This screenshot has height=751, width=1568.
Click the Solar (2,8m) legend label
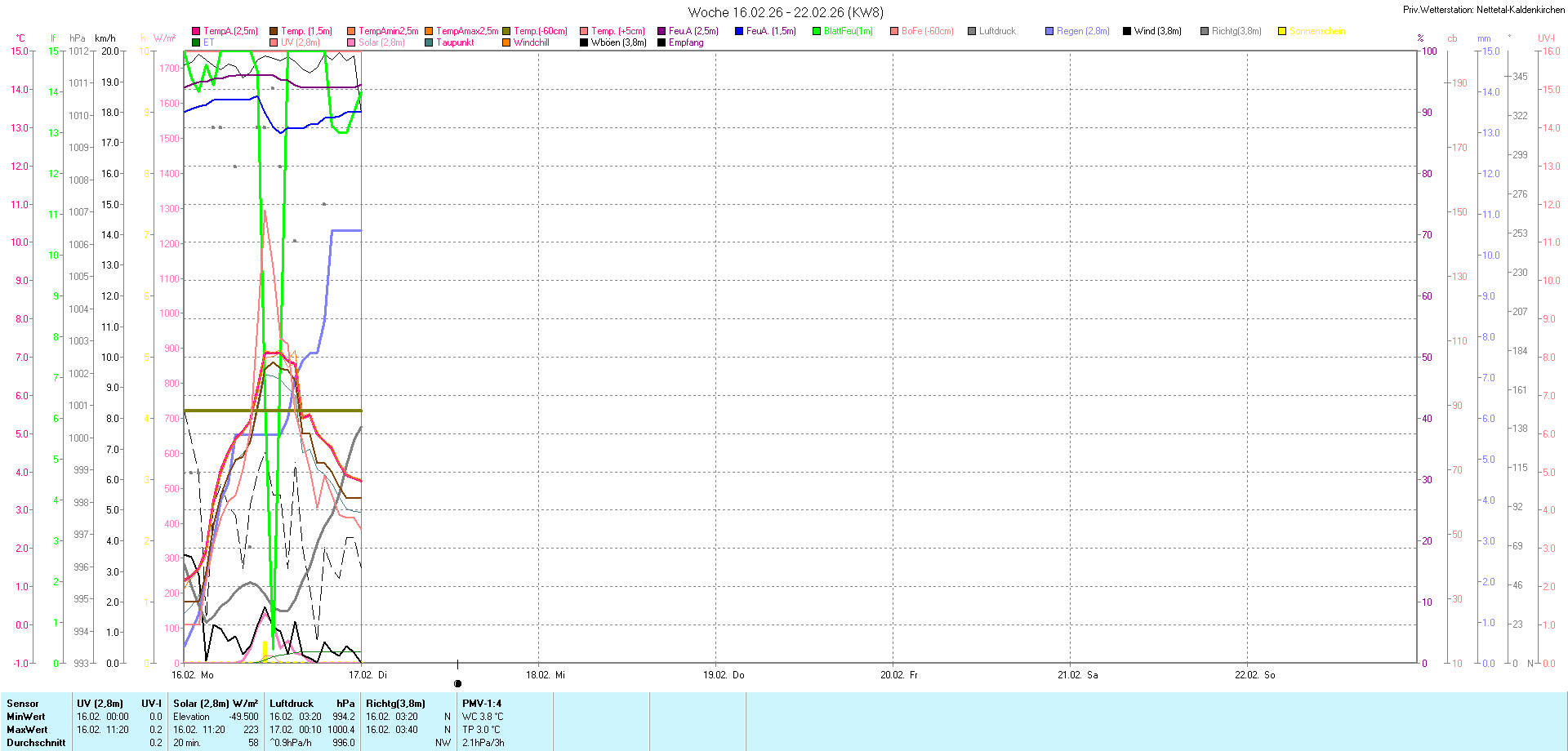click(x=381, y=42)
